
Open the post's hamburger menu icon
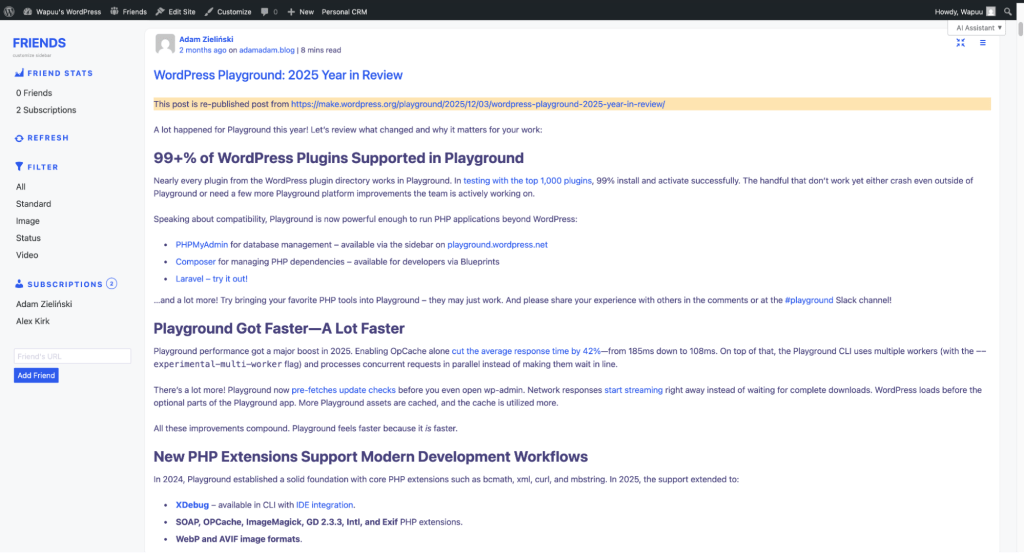(982, 43)
